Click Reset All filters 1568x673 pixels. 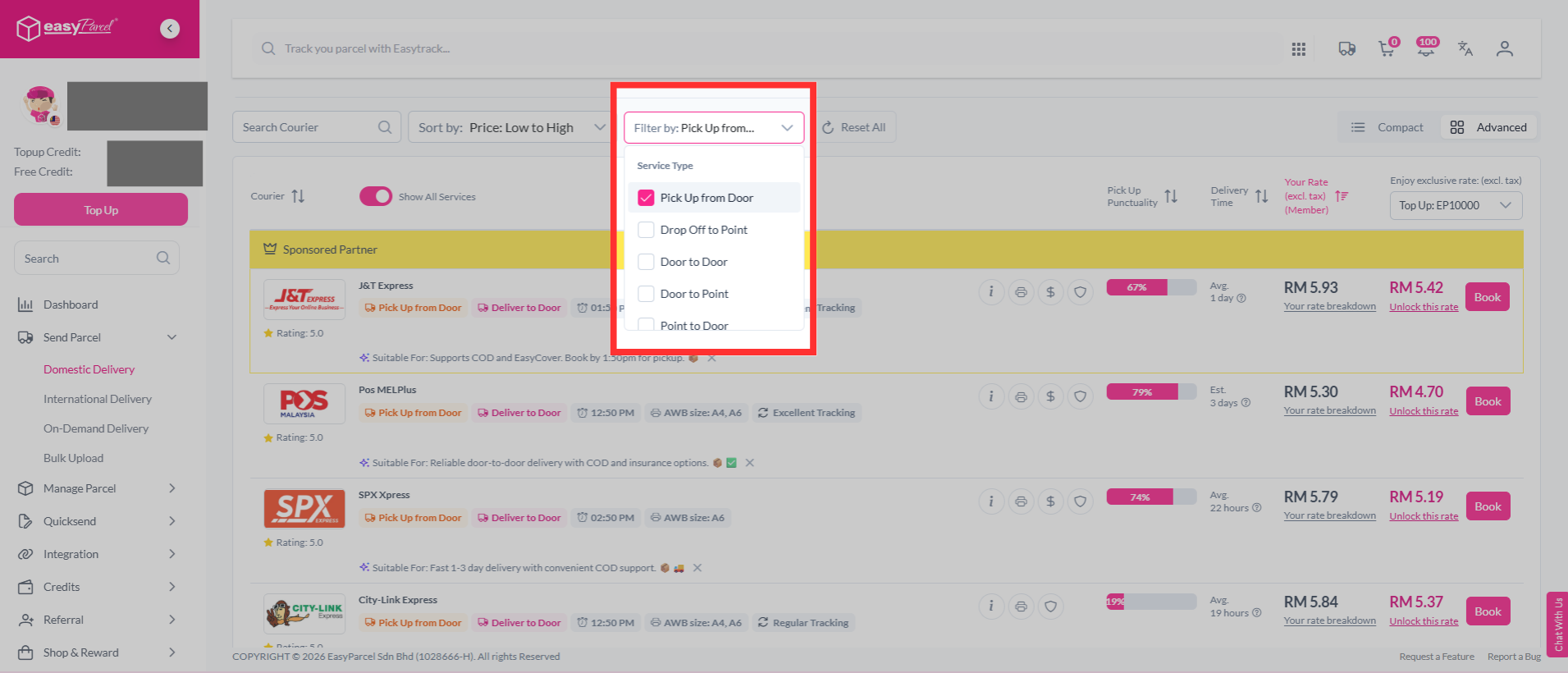(x=854, y=127)
